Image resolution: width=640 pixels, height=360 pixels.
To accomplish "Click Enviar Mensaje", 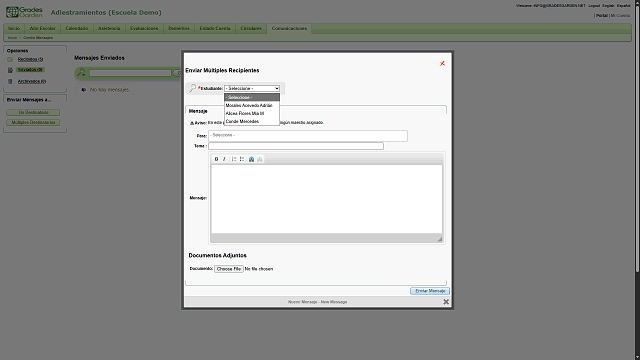I will (x=430, y=291).
